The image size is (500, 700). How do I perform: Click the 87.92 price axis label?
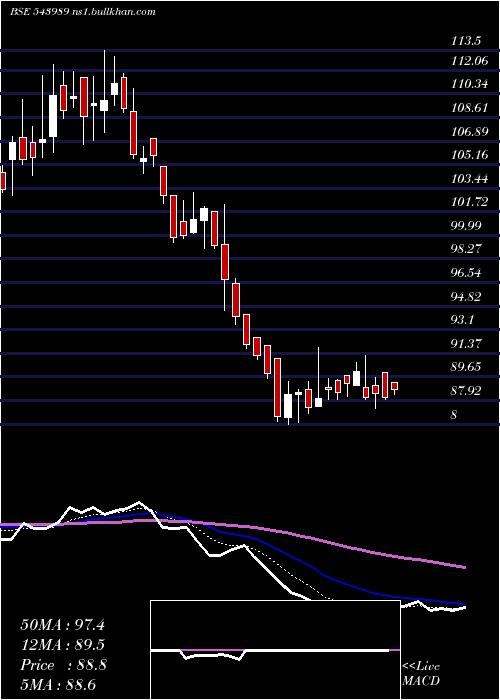(x=466, y=391)
